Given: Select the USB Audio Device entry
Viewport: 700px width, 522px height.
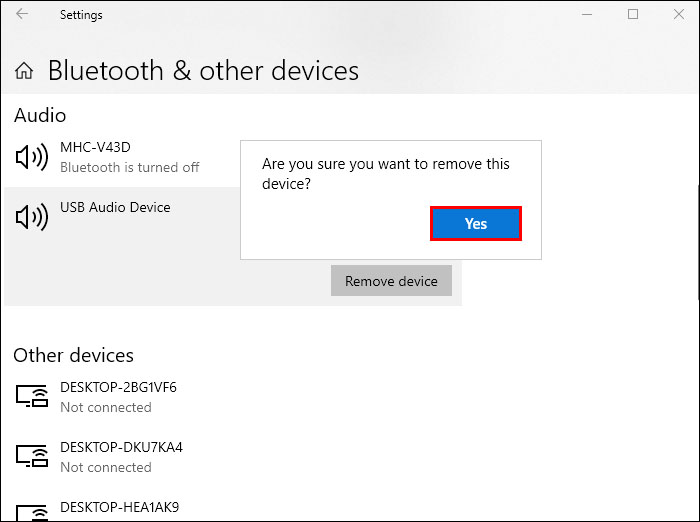Looking at the screenshot, I should click(x=115, y=207).
